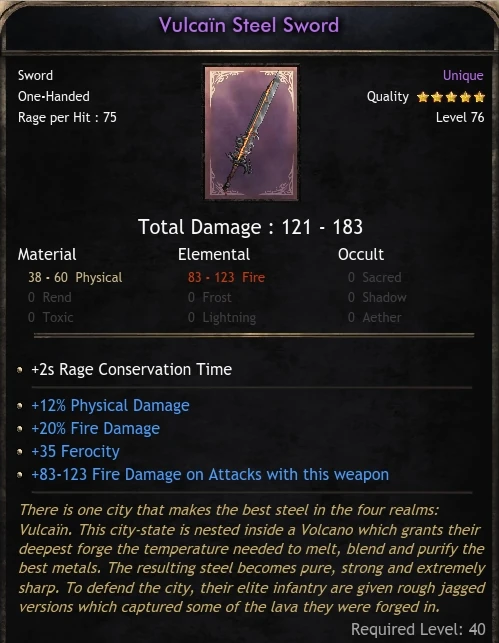The image size is (499, 643).
Task: Click the bullet beside +35 Ferocity
Action: pyautogui.click(x=20, y=452)
